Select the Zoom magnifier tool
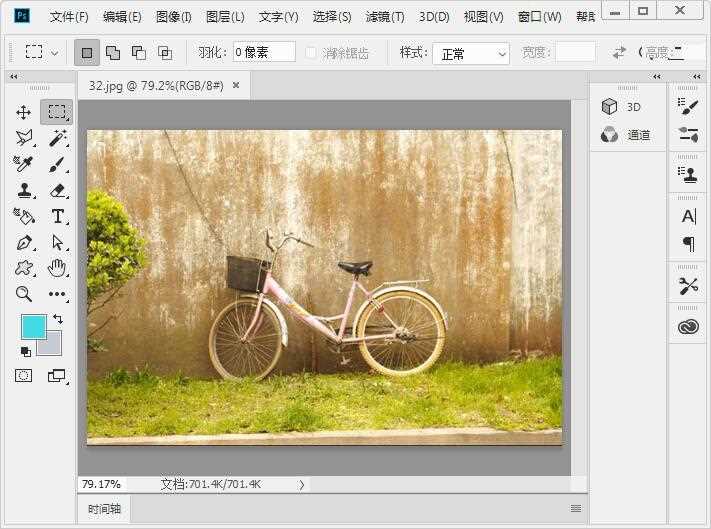Screen dimensions: 711x529 (24, 294)
